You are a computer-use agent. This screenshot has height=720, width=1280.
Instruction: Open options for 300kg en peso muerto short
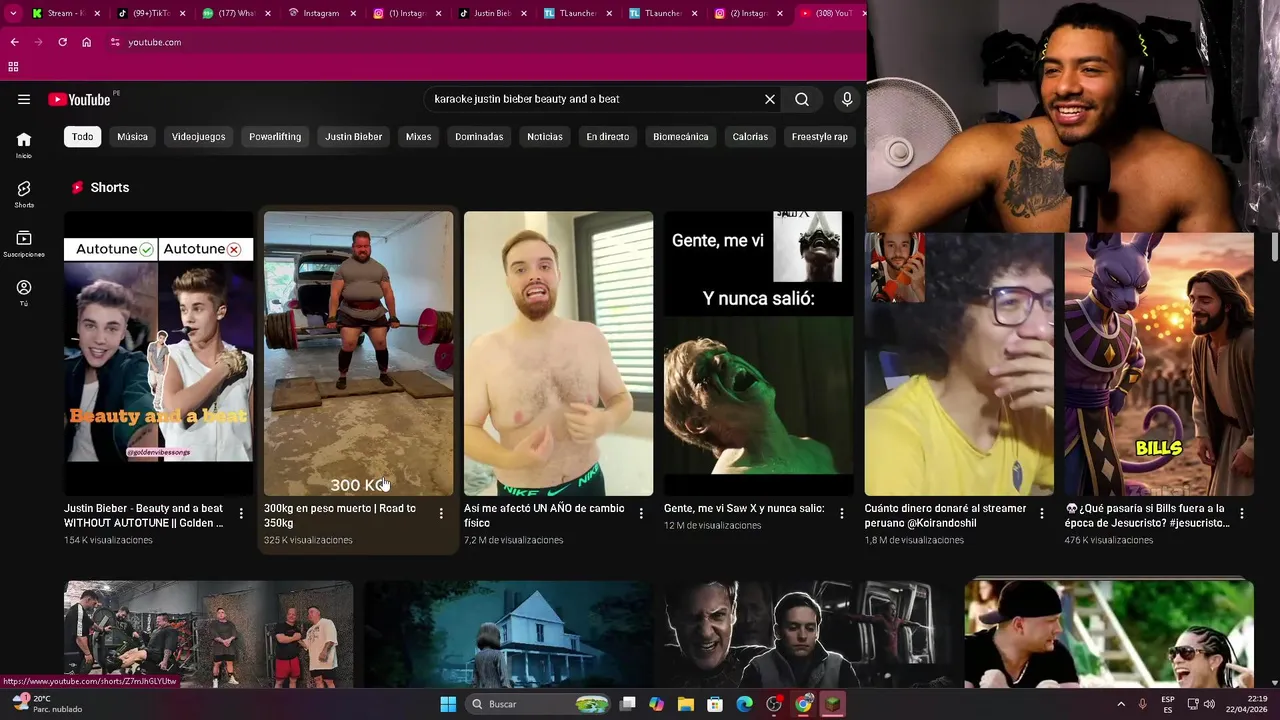[x=441, y=513]
